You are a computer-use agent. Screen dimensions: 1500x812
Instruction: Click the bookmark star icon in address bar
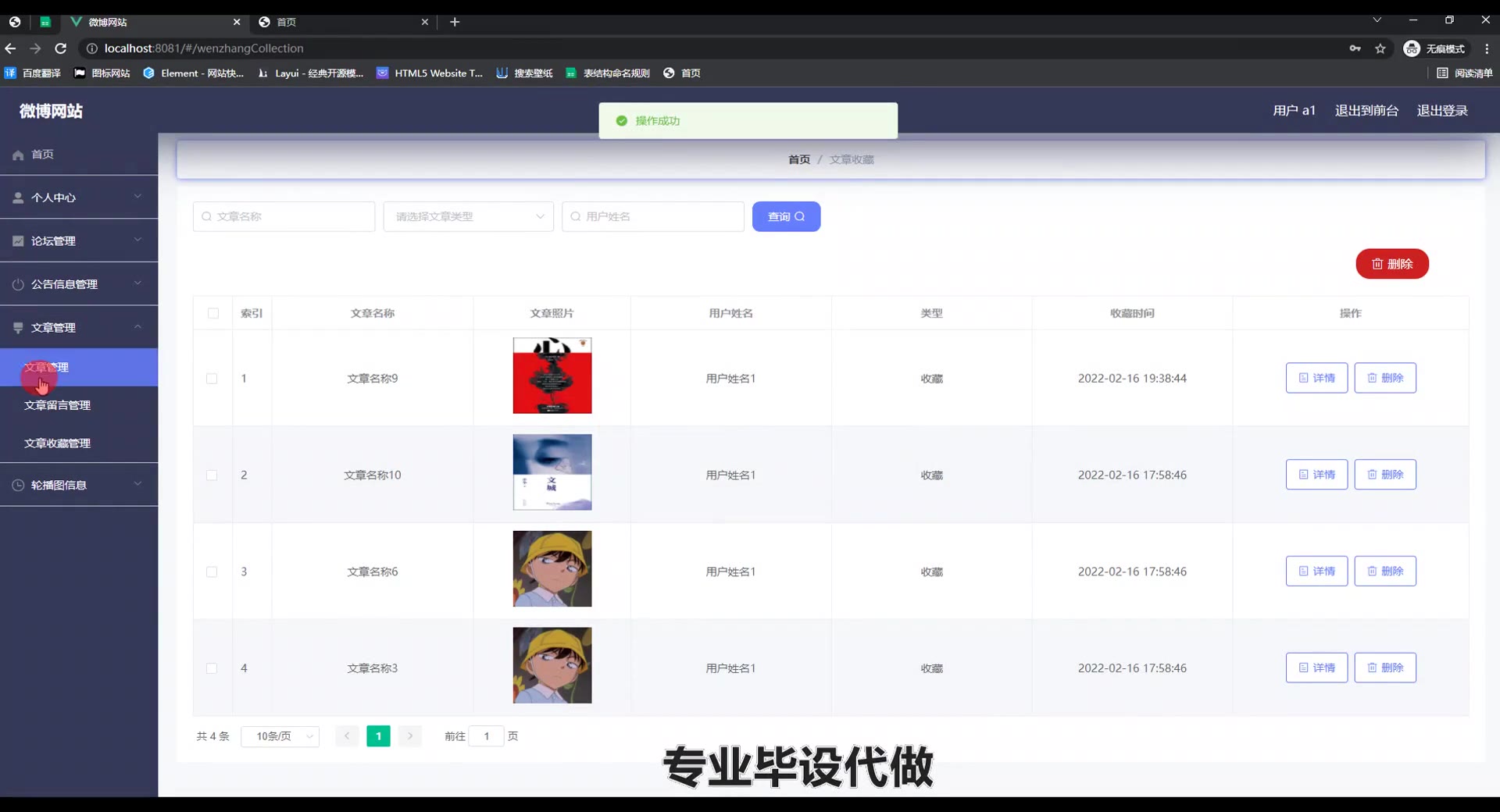[x=1380, y=48]
